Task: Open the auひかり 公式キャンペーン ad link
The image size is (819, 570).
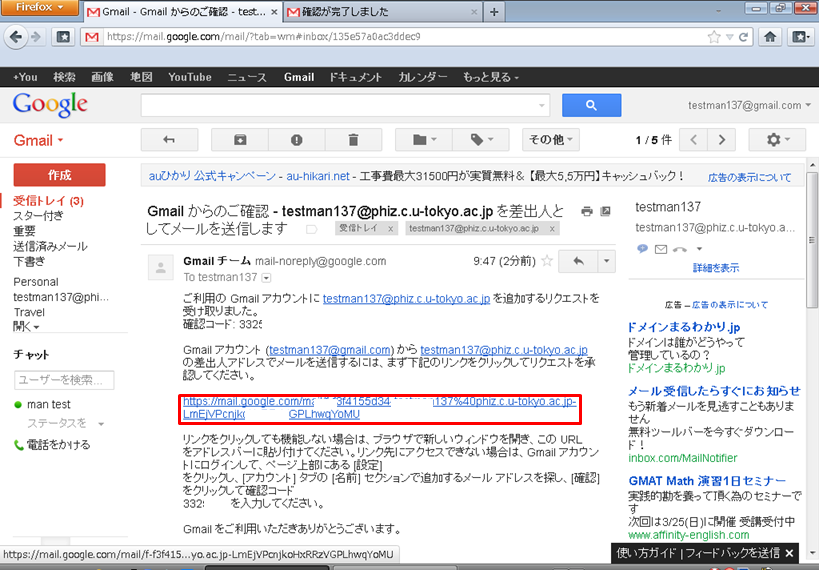Action: (212, 176)
